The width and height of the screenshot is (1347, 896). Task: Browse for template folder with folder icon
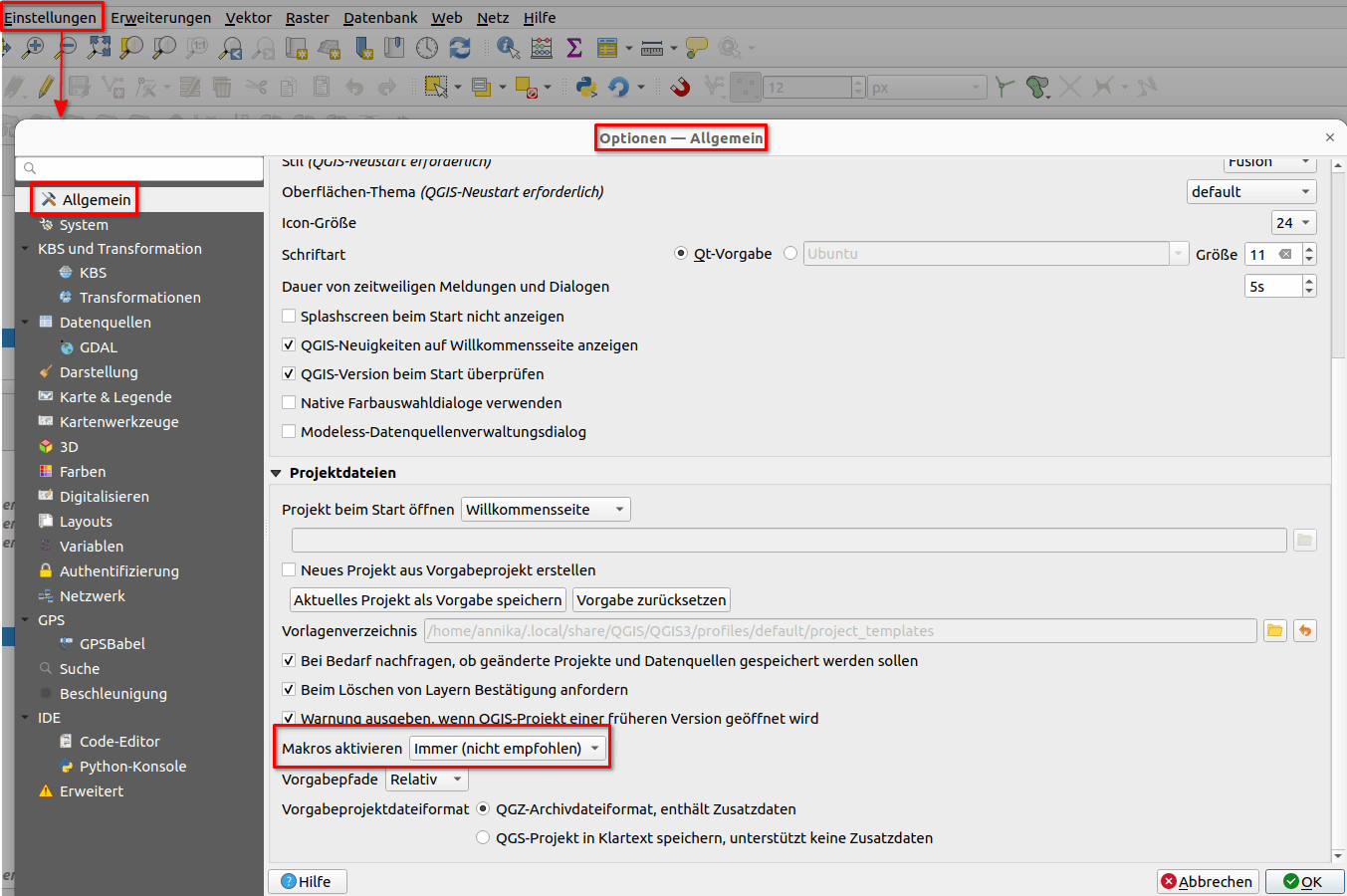(1275, 630)
